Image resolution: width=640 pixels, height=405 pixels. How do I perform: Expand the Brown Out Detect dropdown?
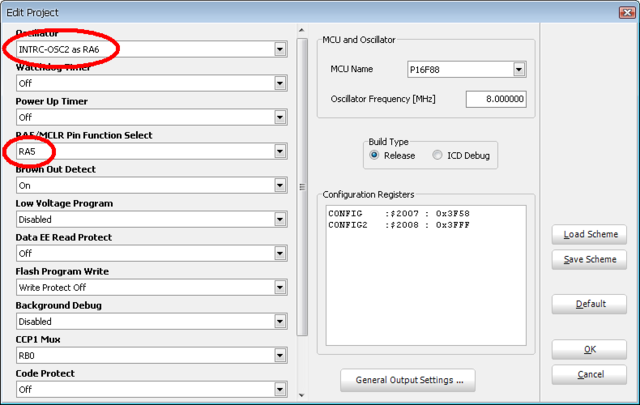[151, 185]
